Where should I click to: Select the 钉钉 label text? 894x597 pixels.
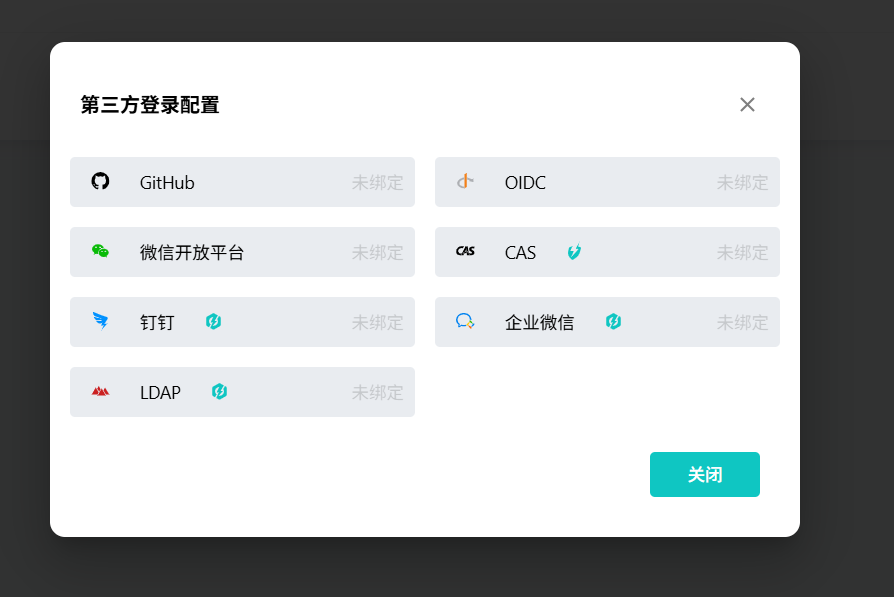(157, 323)
